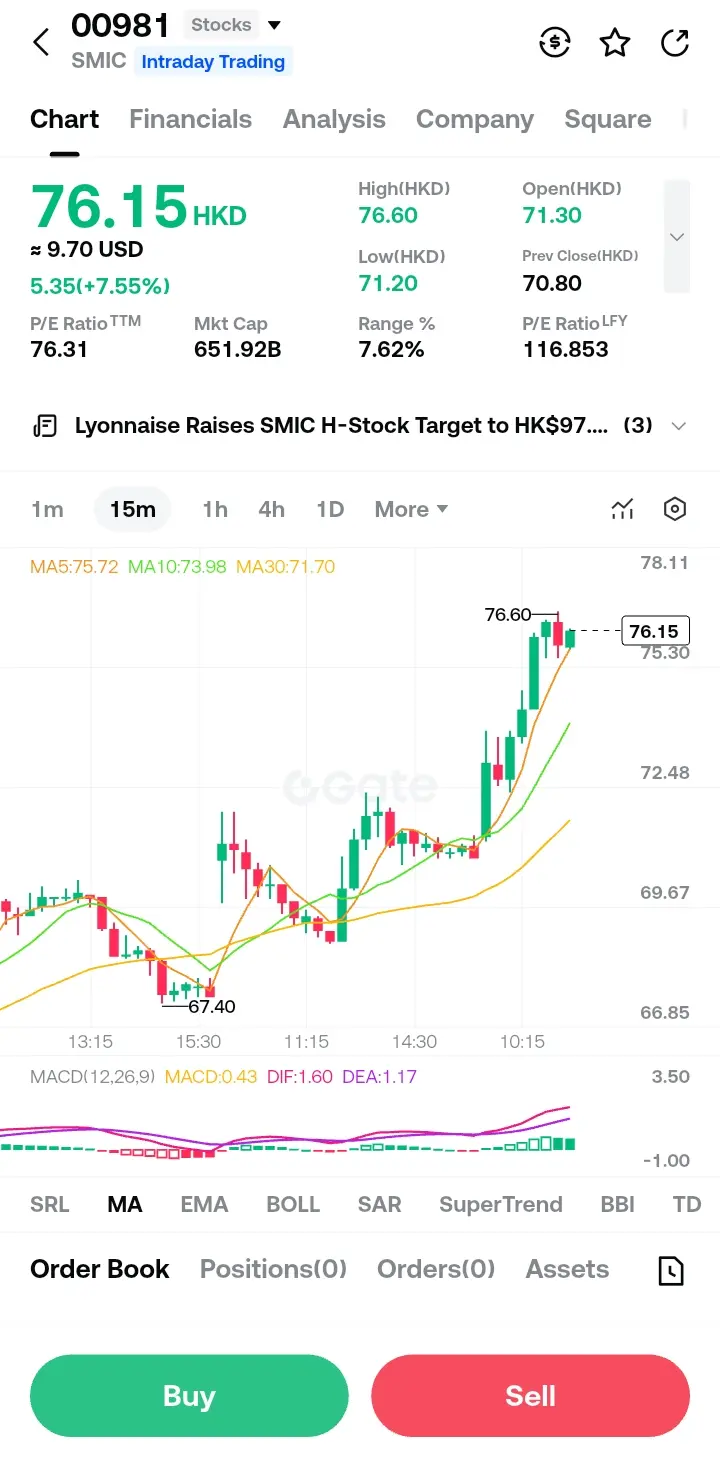Tap the green Buy button
The height and width of the screenshot is (1467, 720).
coord(189,1396)
